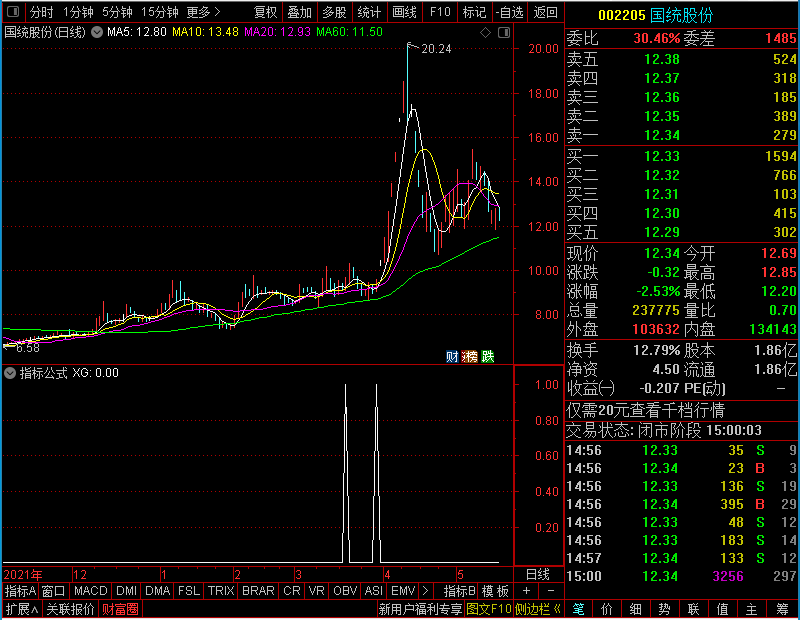Select 联 linked tab

point(693,609)
